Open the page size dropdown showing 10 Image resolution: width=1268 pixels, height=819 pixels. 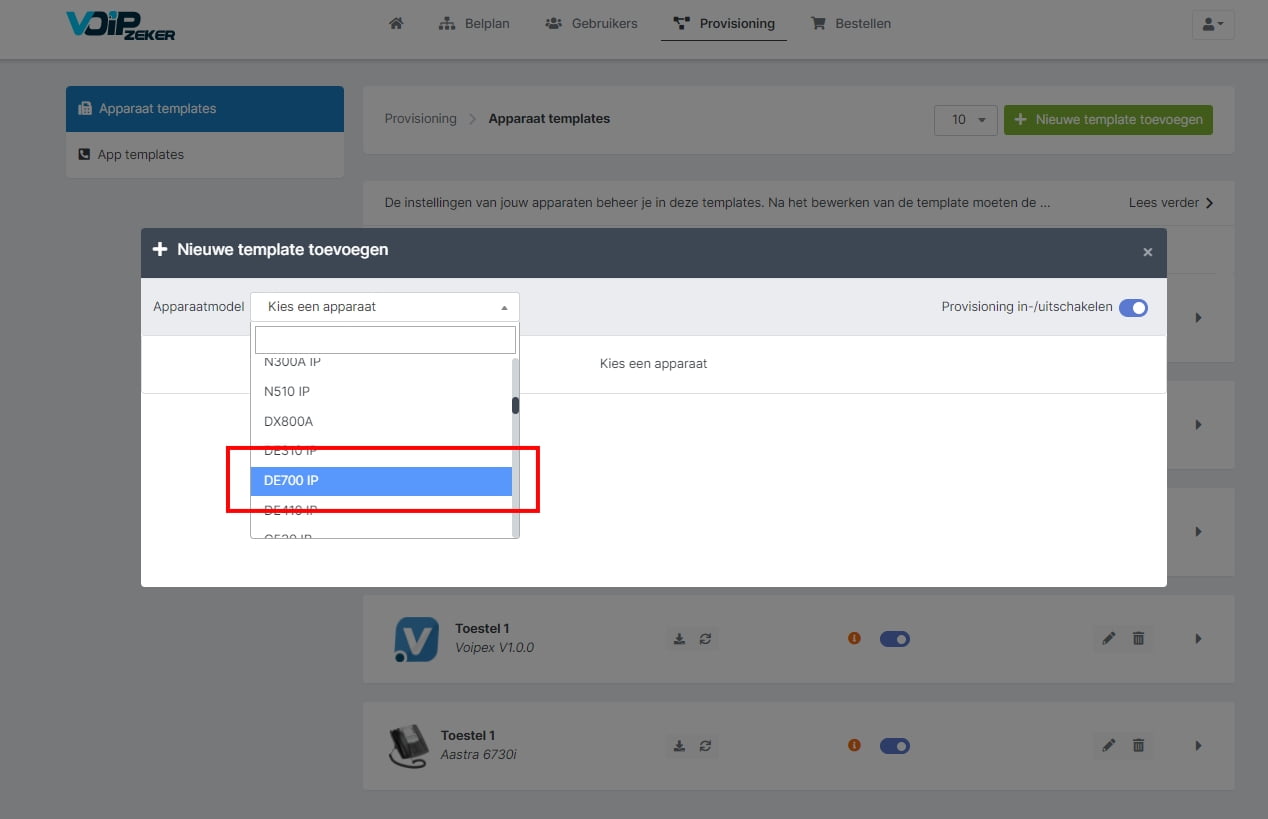tap(966, 120)
